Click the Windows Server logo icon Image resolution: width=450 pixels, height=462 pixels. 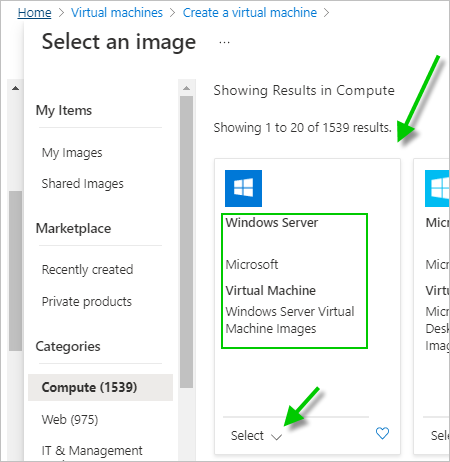pos(243,188)
